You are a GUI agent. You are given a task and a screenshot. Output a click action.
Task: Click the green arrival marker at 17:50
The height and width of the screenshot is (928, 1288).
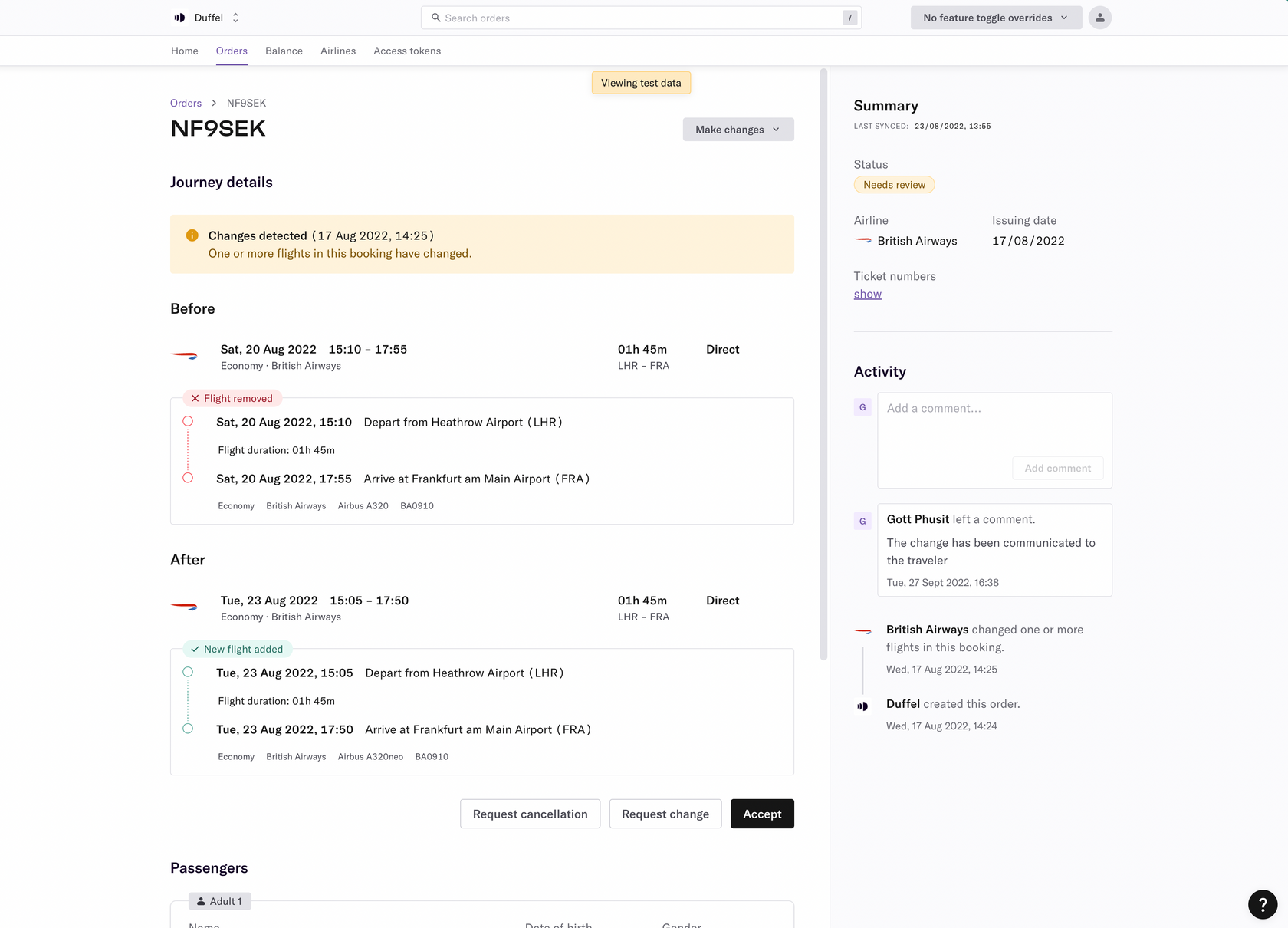(188, 729)
